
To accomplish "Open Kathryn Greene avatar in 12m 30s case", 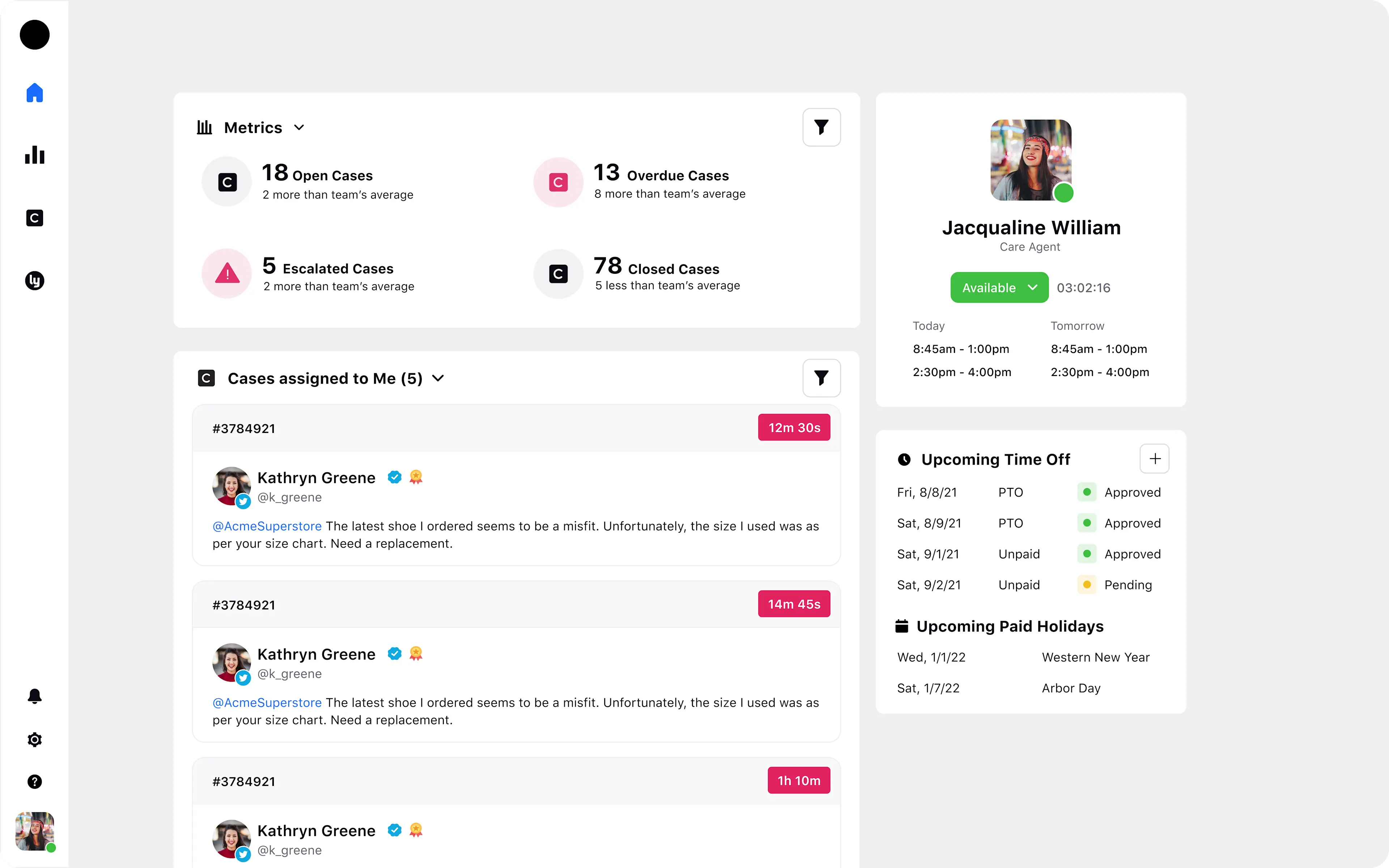I will coord(231,486).
